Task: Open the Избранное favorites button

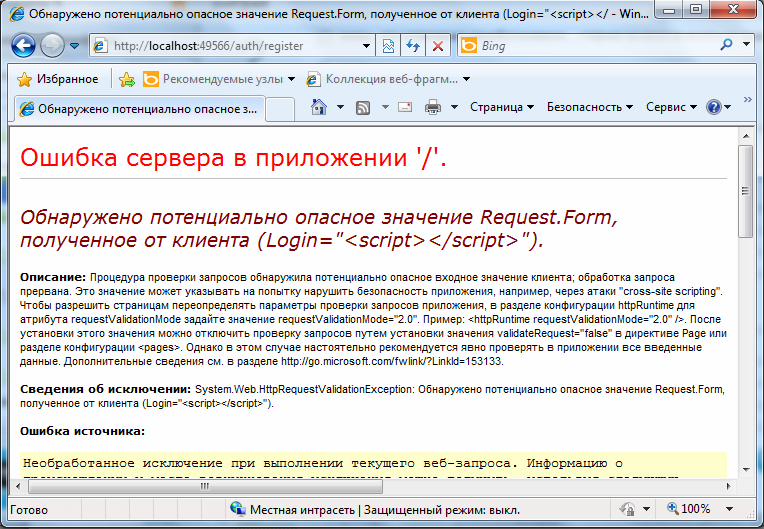Action: (x=58, y=79)
